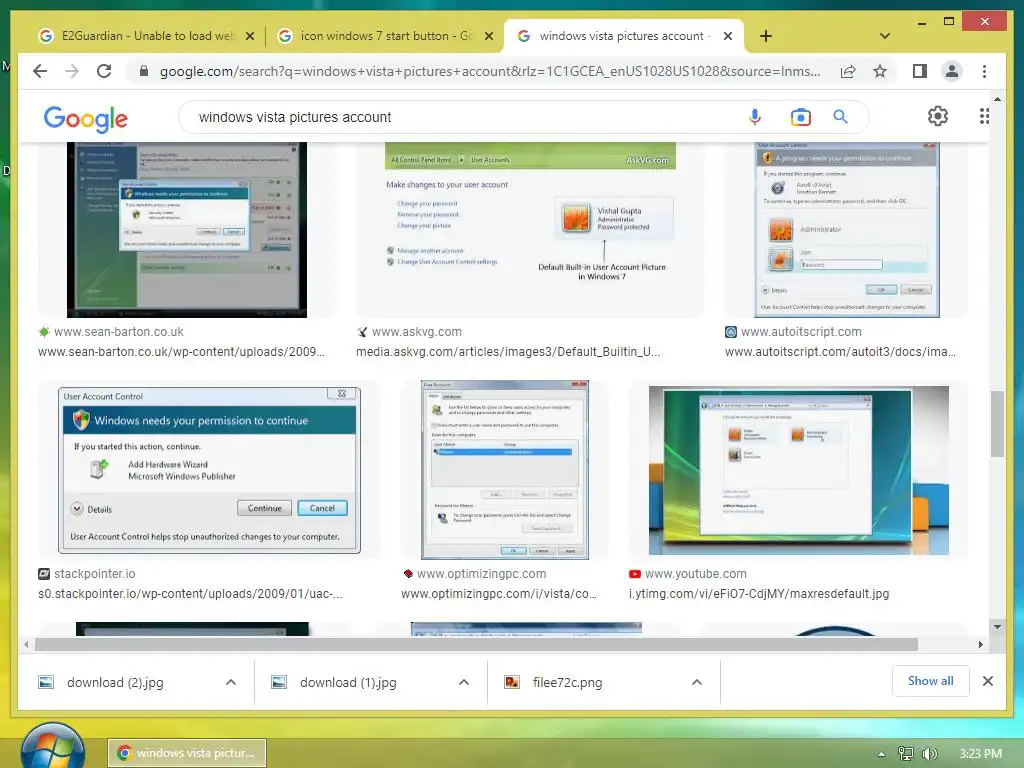Close the icon windows 7 start button tab

488,36
